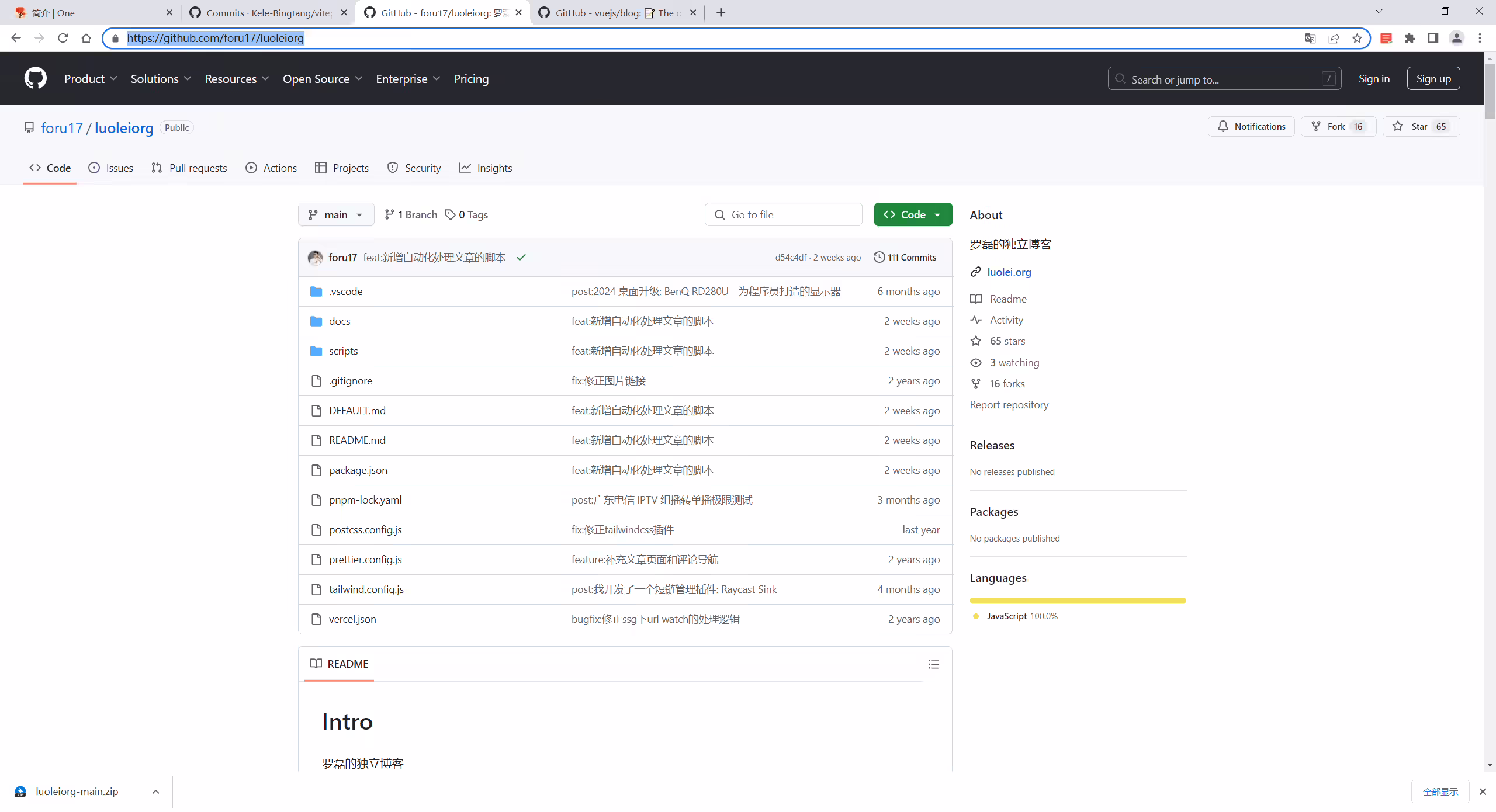This screenshot has height=812, width=1496.
Task: View 111 Commits history
Action: click(x=905, y=257)
